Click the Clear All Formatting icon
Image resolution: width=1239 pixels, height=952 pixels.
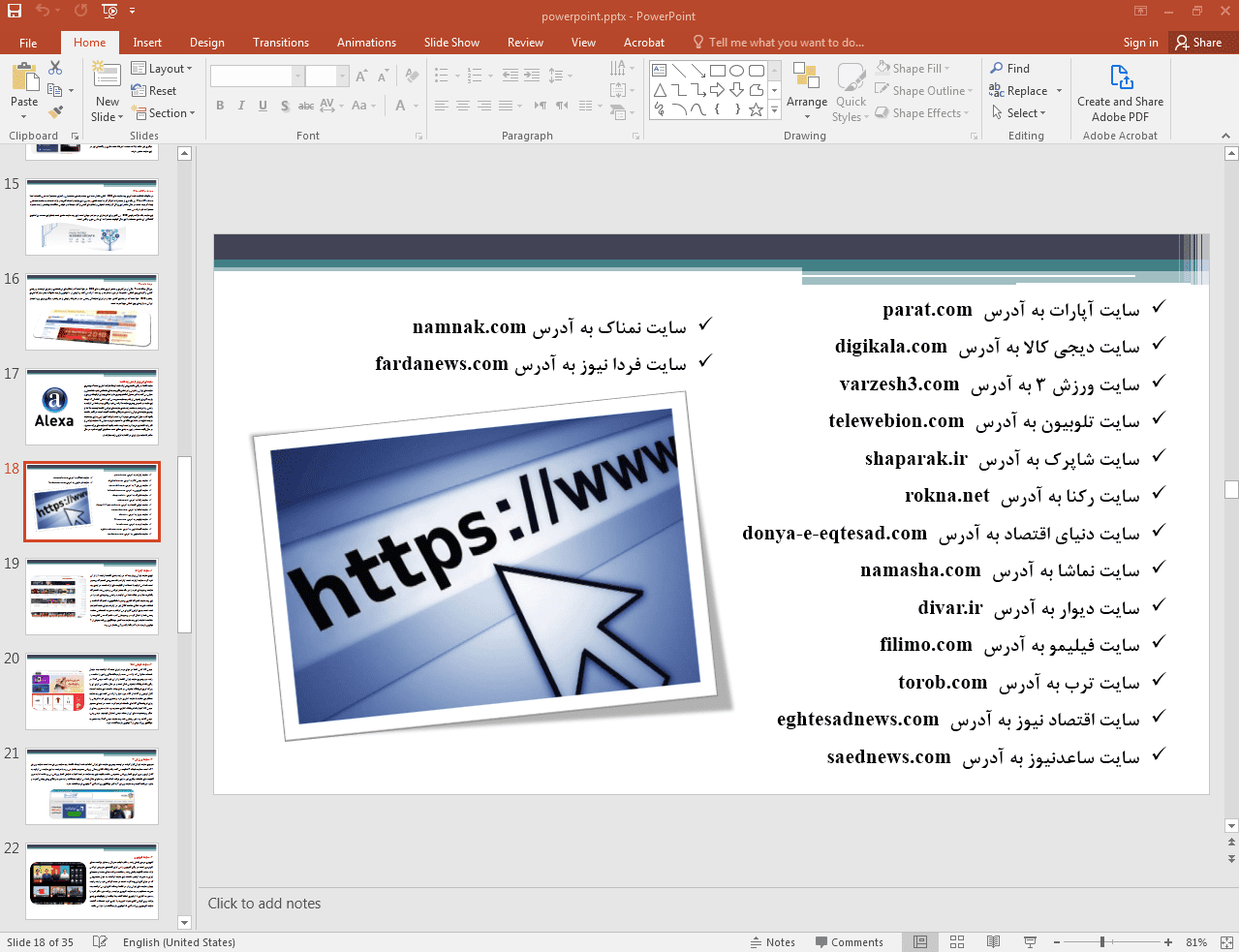point(412,76)
